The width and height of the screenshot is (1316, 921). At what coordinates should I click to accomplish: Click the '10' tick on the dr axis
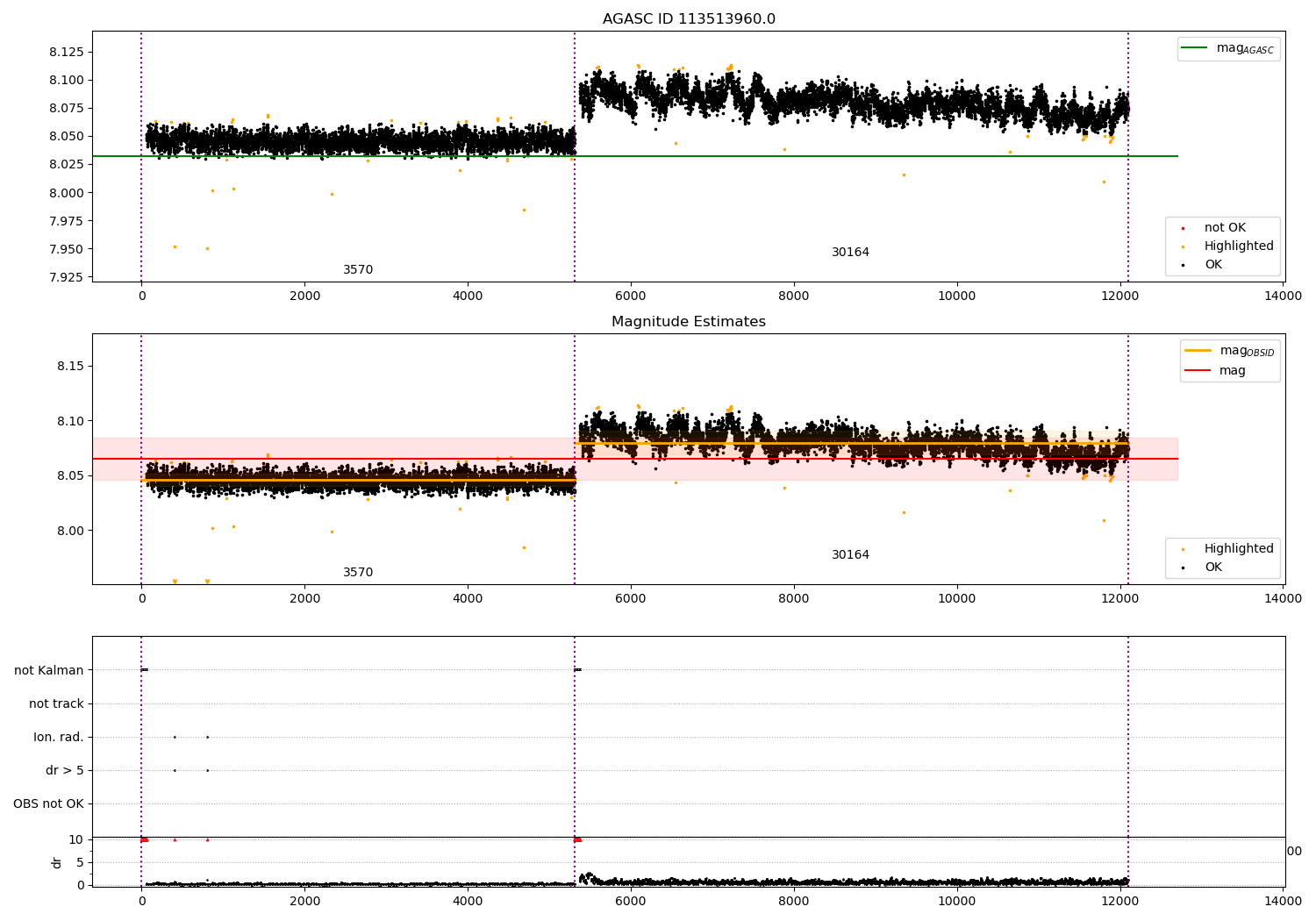pyautogui.click(x=76, y=839)
